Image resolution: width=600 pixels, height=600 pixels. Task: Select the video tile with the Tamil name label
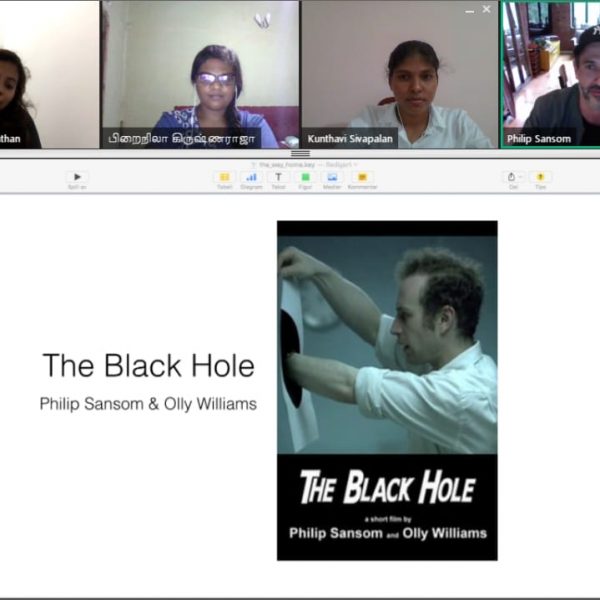click(x=200, y=75)
